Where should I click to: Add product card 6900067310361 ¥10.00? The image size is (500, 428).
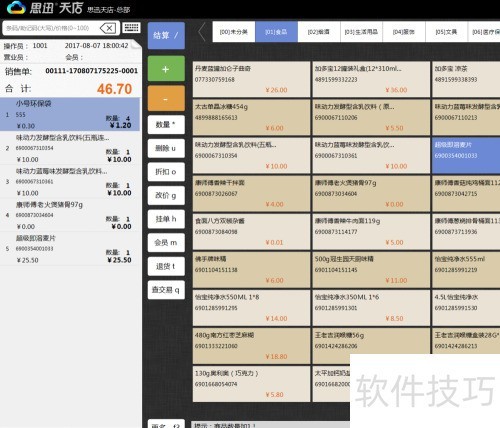point(371,155)
